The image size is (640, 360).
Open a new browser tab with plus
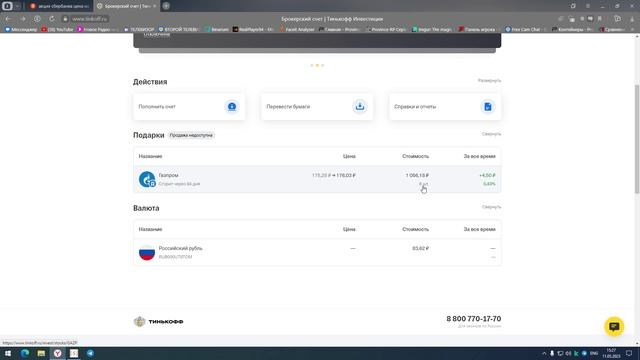[166, 6]
